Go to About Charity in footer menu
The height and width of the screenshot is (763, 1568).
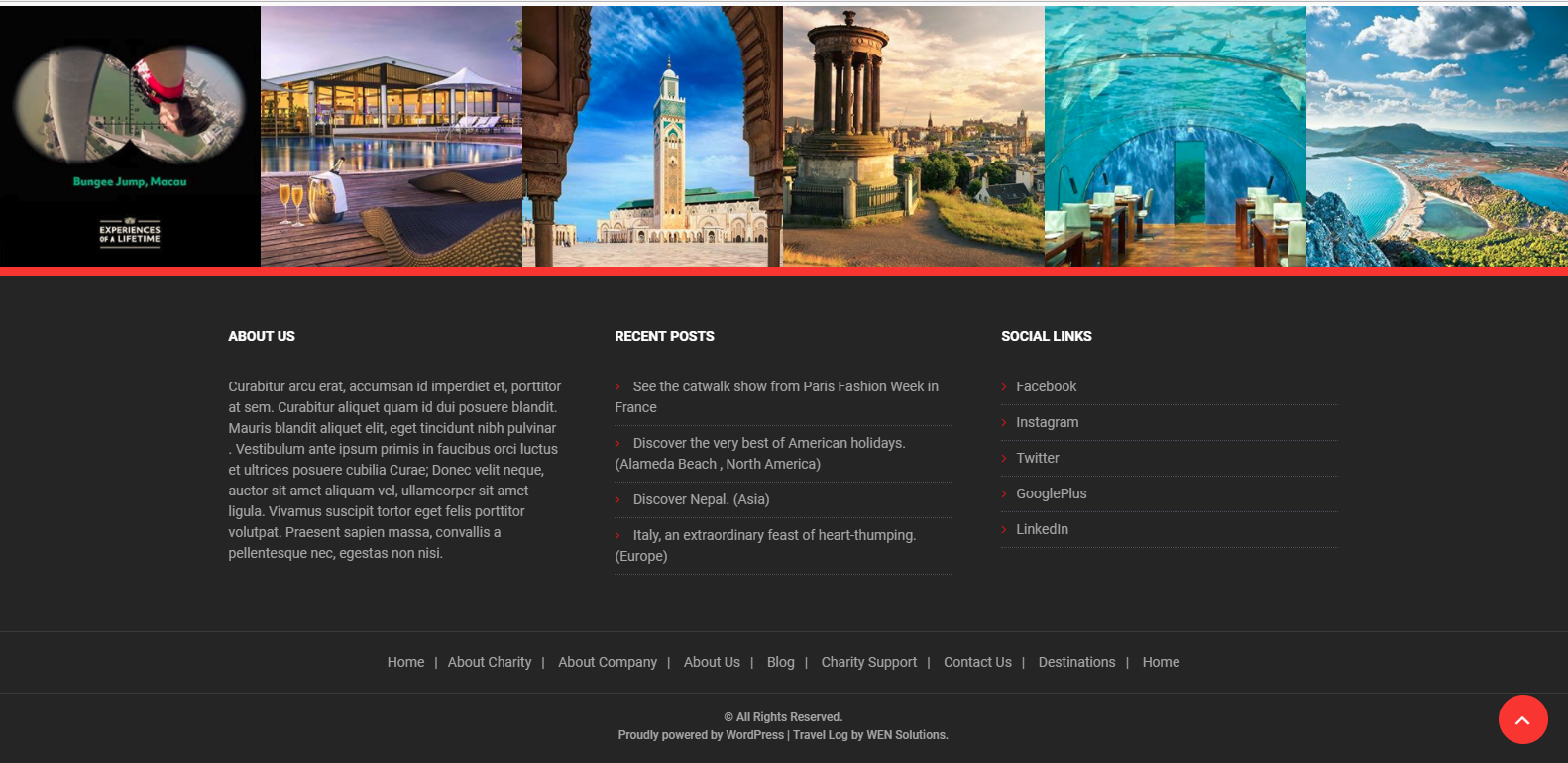490,662
